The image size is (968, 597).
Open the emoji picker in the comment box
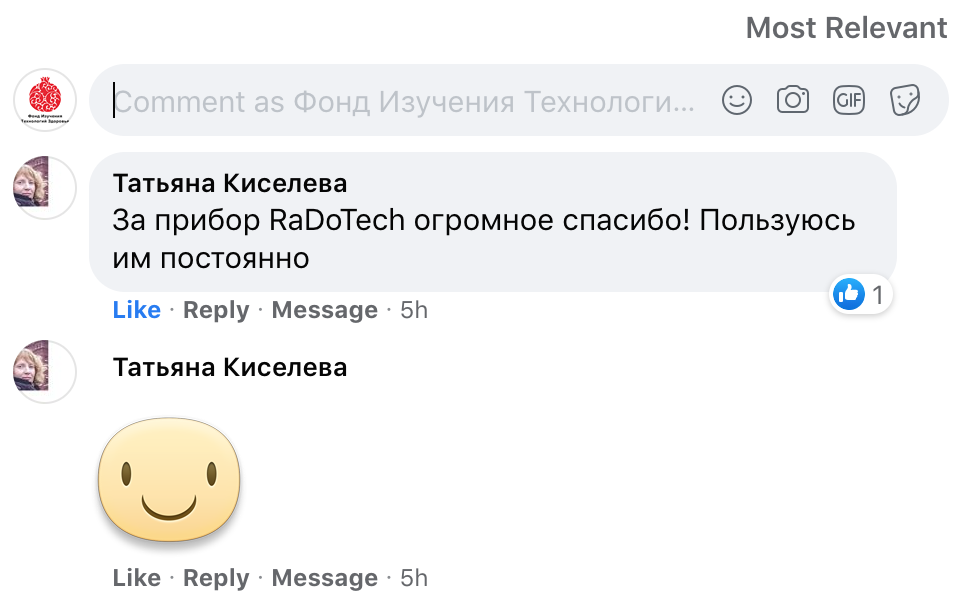point(737,100)
